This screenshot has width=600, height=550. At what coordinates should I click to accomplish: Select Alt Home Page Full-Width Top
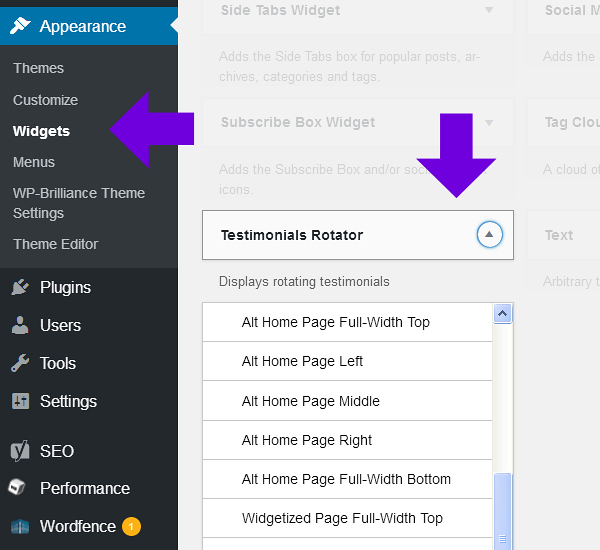click(x=336, y=322)
